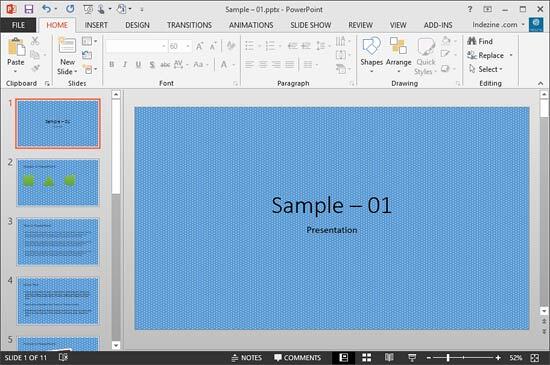Click the spell check icon in status bar
This screenshot has height=365, width=550.
tap(63, 357)
